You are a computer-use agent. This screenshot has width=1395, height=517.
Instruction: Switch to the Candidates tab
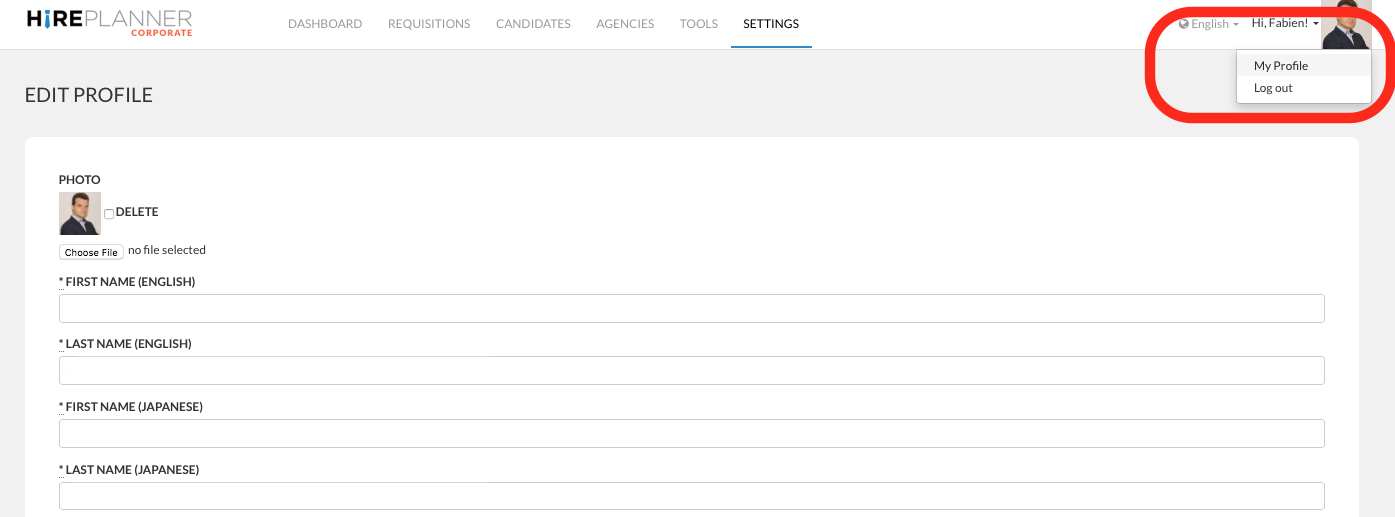[533, 24]
